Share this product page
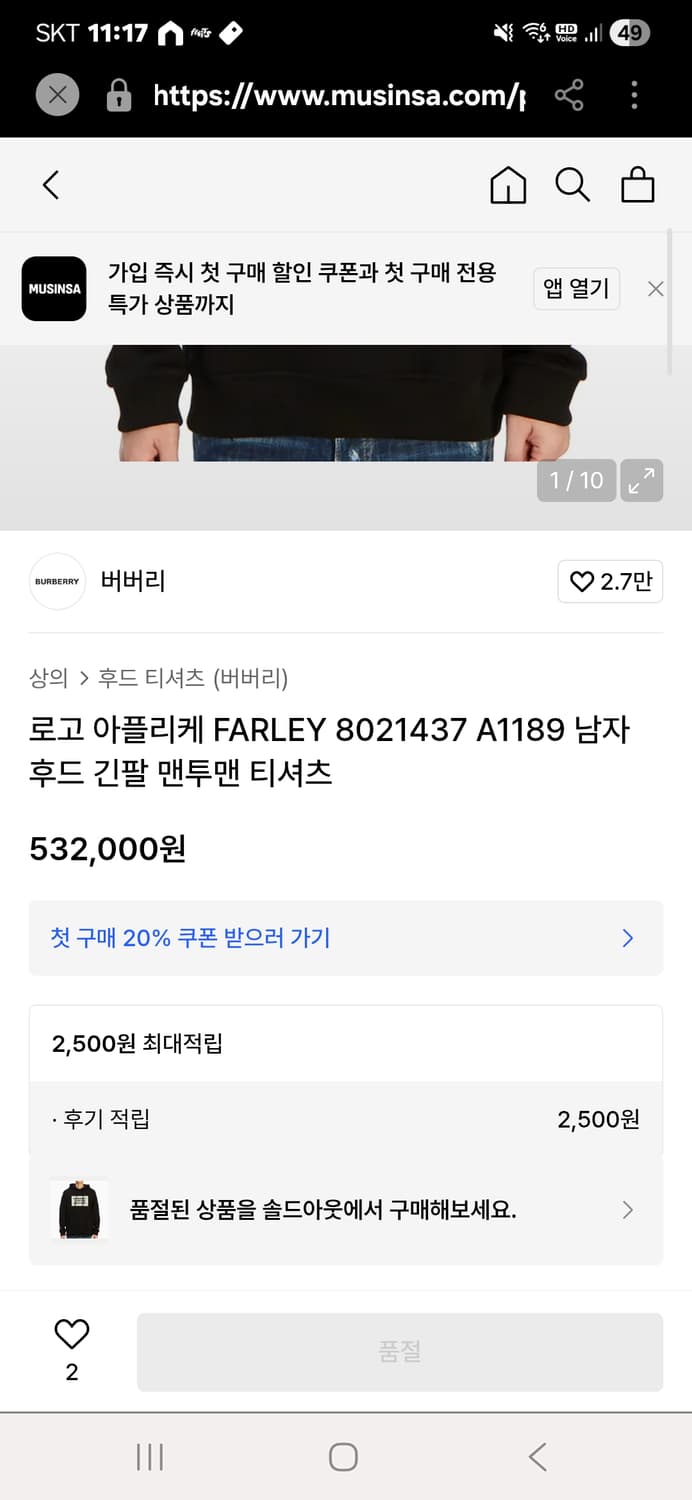Screen dimensions: 692x1500 (x=572, y=95)
